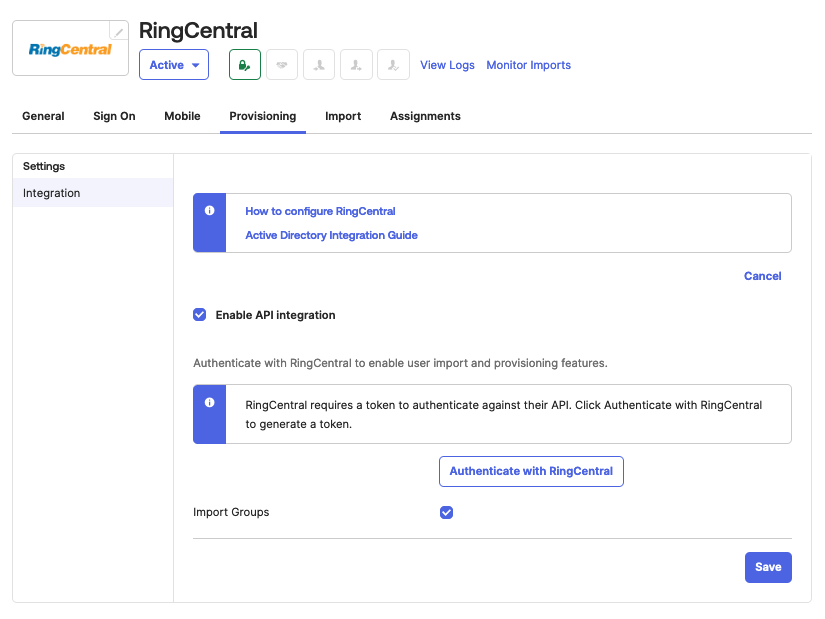The height and width of the screenshot is (619, 825).
Task: Open the Active status dropdown
Action: (x=174, y=65)
